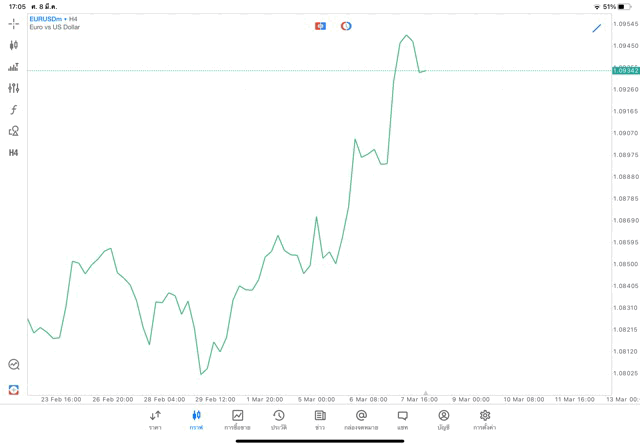
Task: Tap the calendar icon at bottom-left
Action: point(13,389)
